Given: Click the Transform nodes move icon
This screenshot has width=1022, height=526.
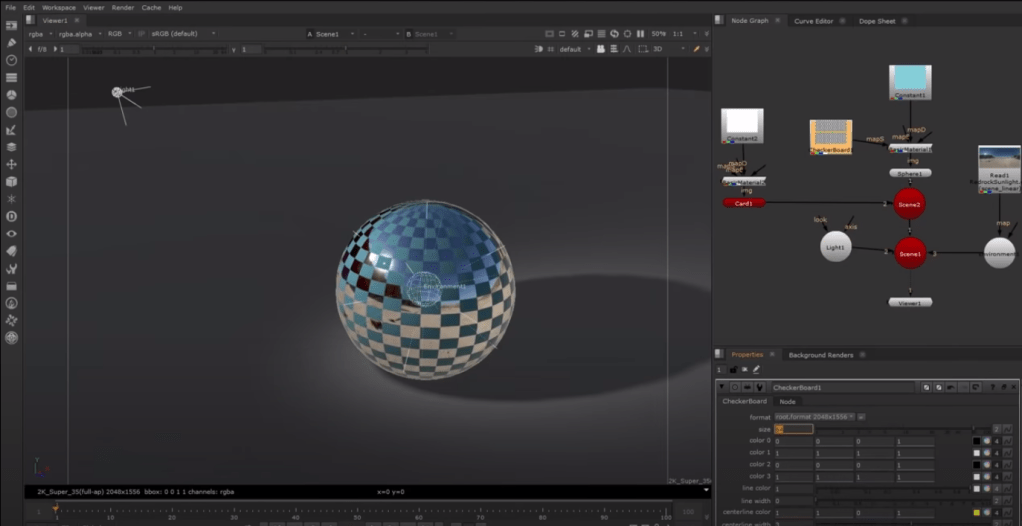Looking at the screenshot, I should pyautogui.click(x=12, y=164).
